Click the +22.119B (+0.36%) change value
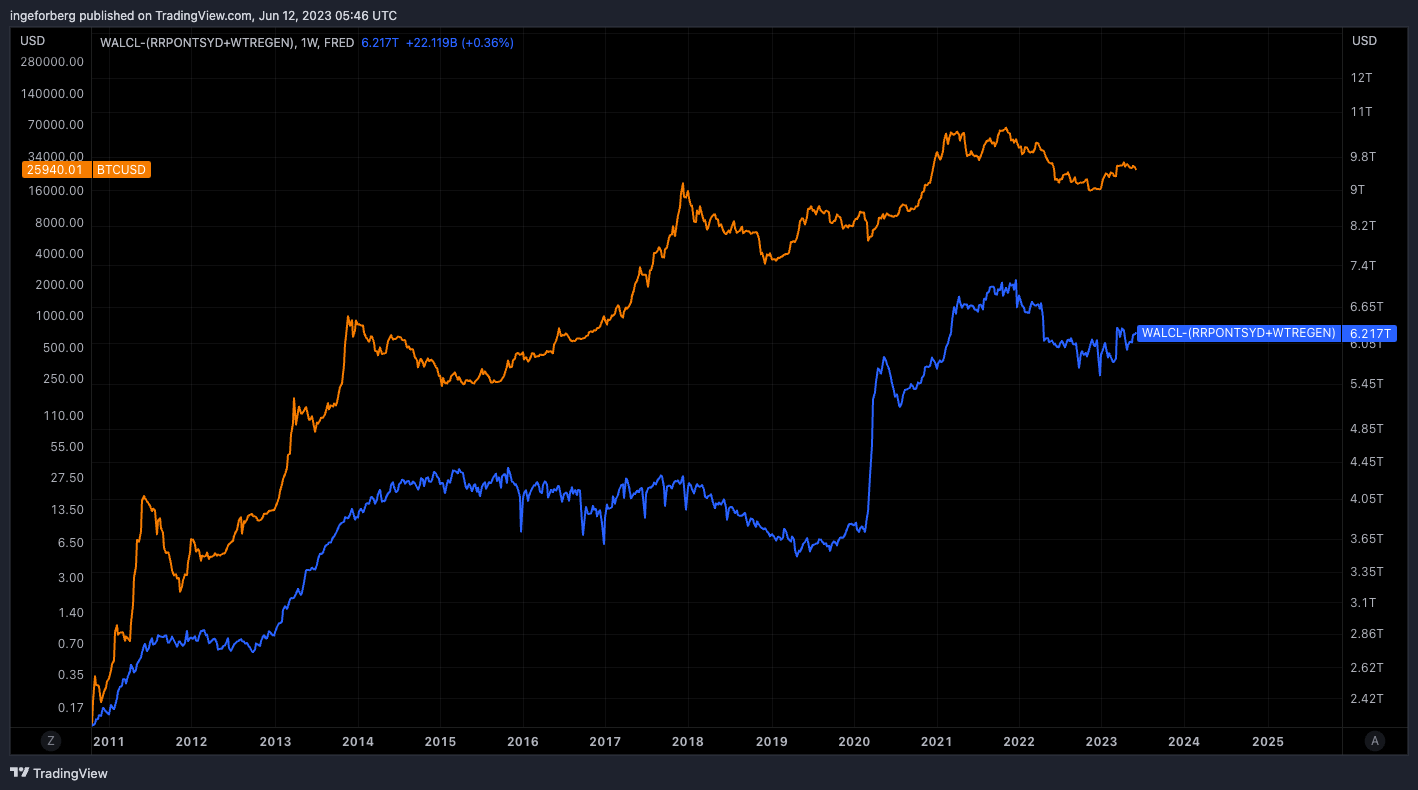Viewport: 1418px width, 790px height. click(460, 43)
